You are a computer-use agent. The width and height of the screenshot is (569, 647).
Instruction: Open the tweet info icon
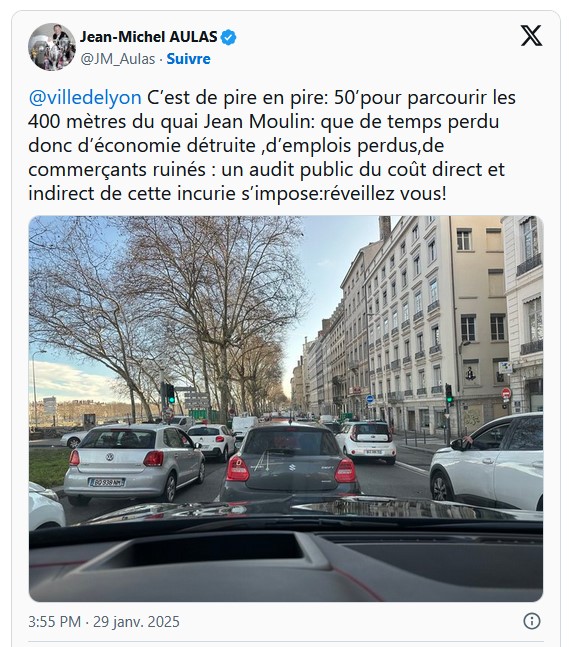click(531, 621)
